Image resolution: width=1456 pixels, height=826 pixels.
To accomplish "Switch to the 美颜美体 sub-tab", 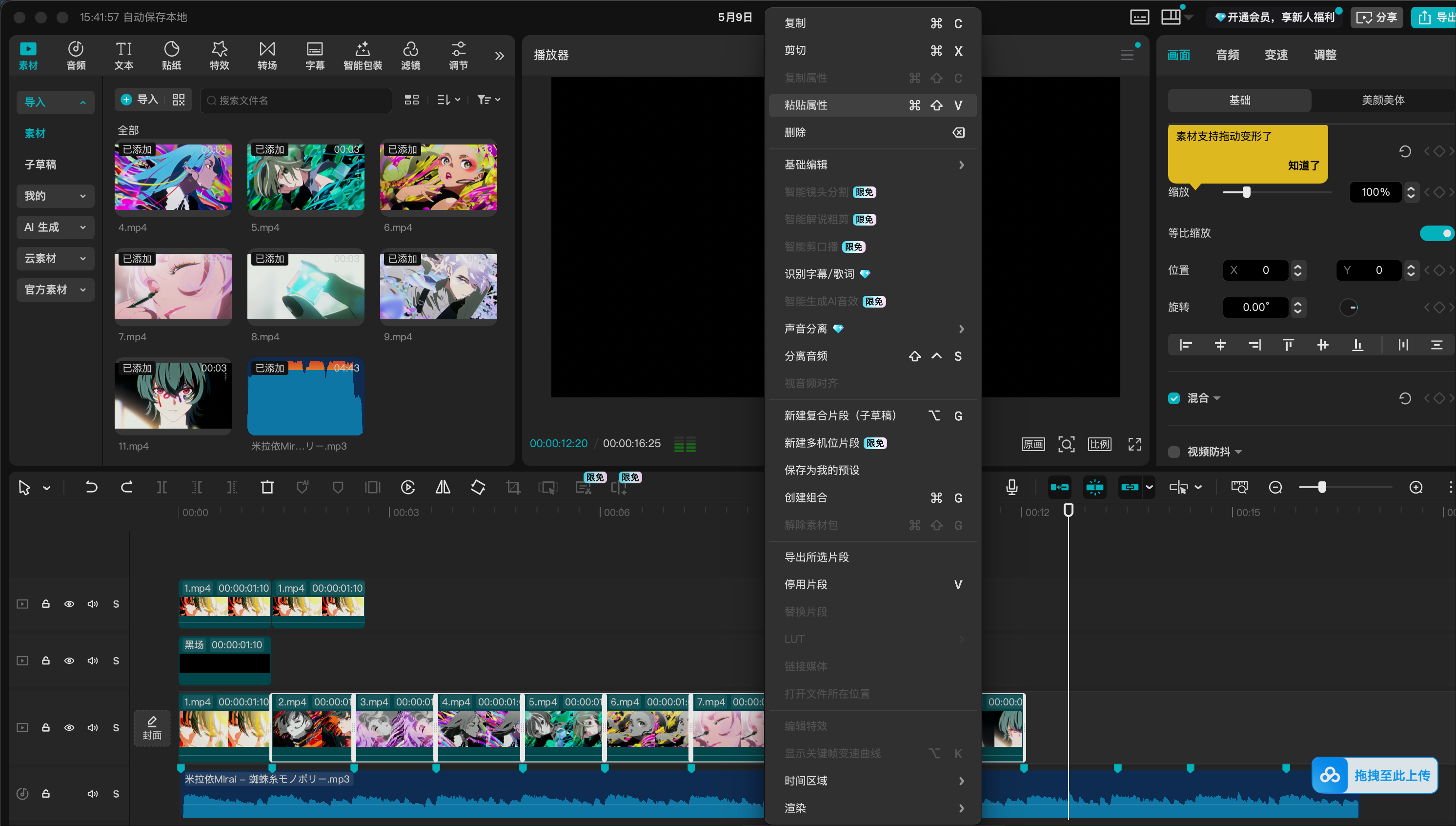I will coord(1383,101).
